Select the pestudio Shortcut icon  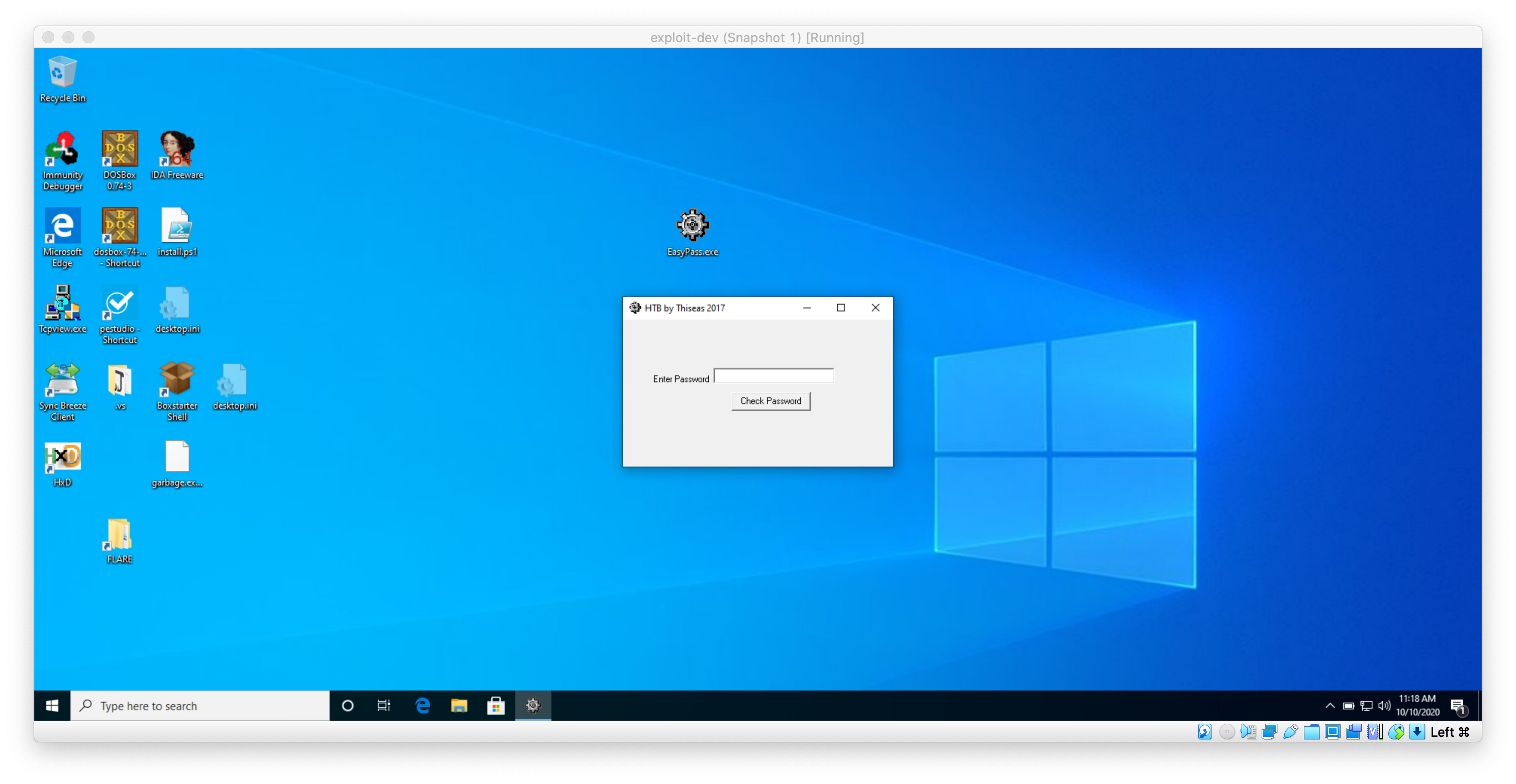tap(120, 314)
